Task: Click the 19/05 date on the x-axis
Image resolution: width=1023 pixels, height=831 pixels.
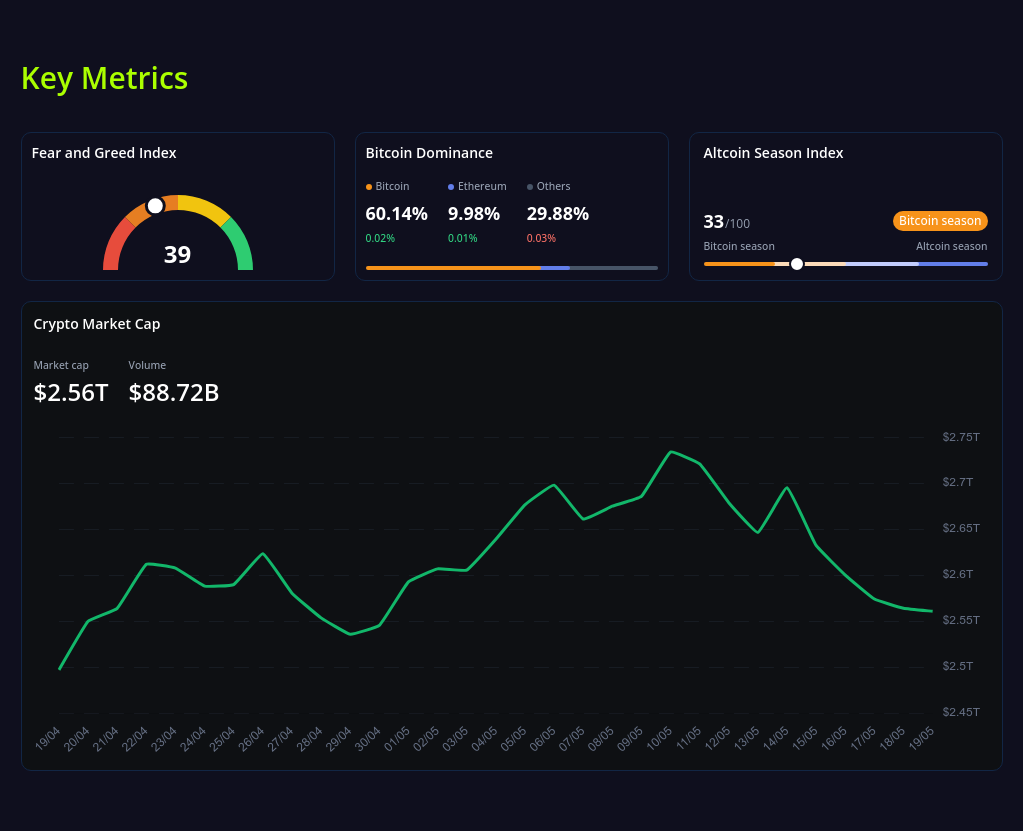Action: coord(922,738)
